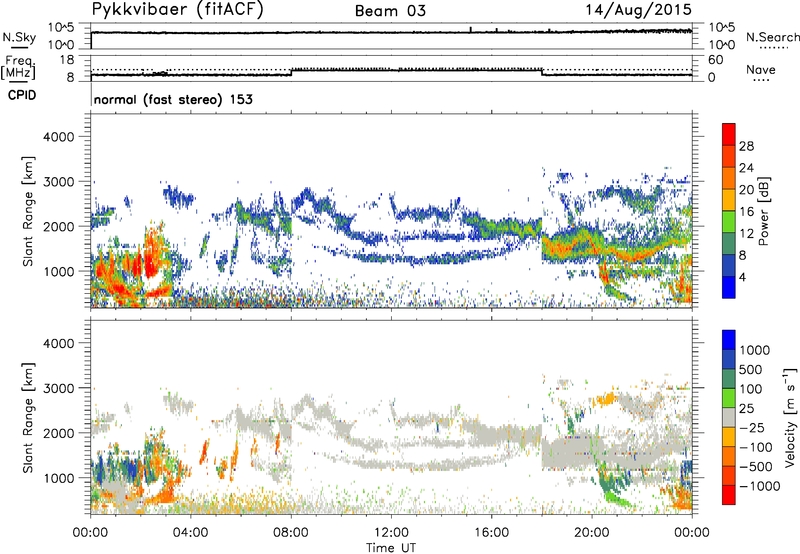This screenshot has width=800, height=554.
Task: Click the 04:00 time axis tick label
Action: (x=190, y=533)
